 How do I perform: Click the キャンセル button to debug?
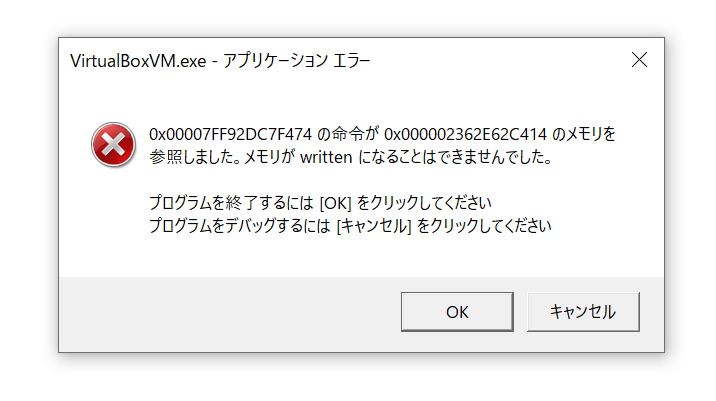(x=583, y=312)
